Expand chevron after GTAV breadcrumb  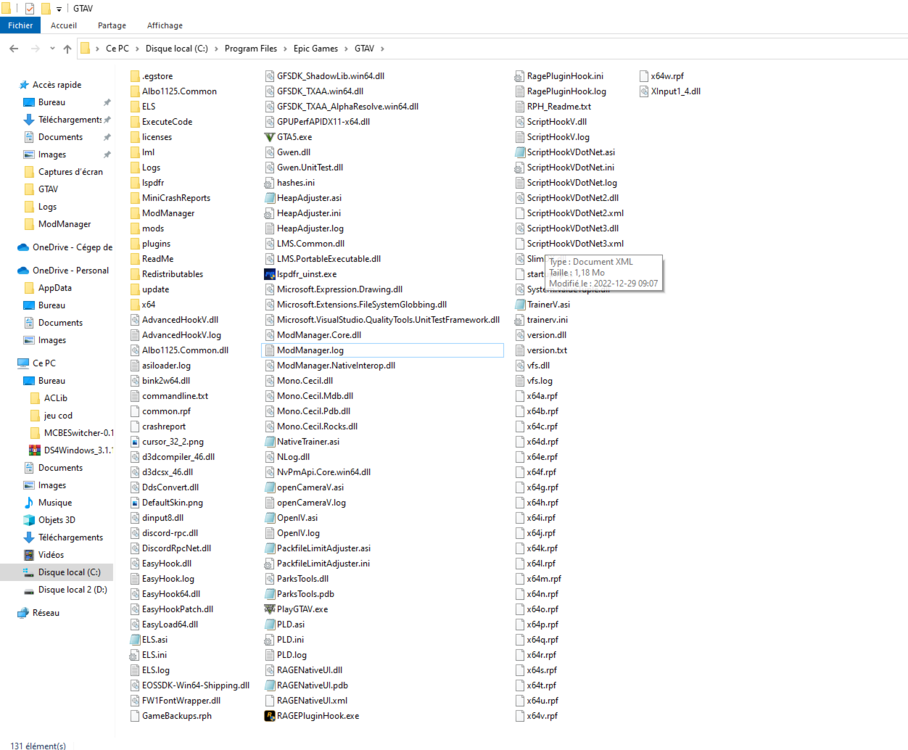tap(382, 49)
